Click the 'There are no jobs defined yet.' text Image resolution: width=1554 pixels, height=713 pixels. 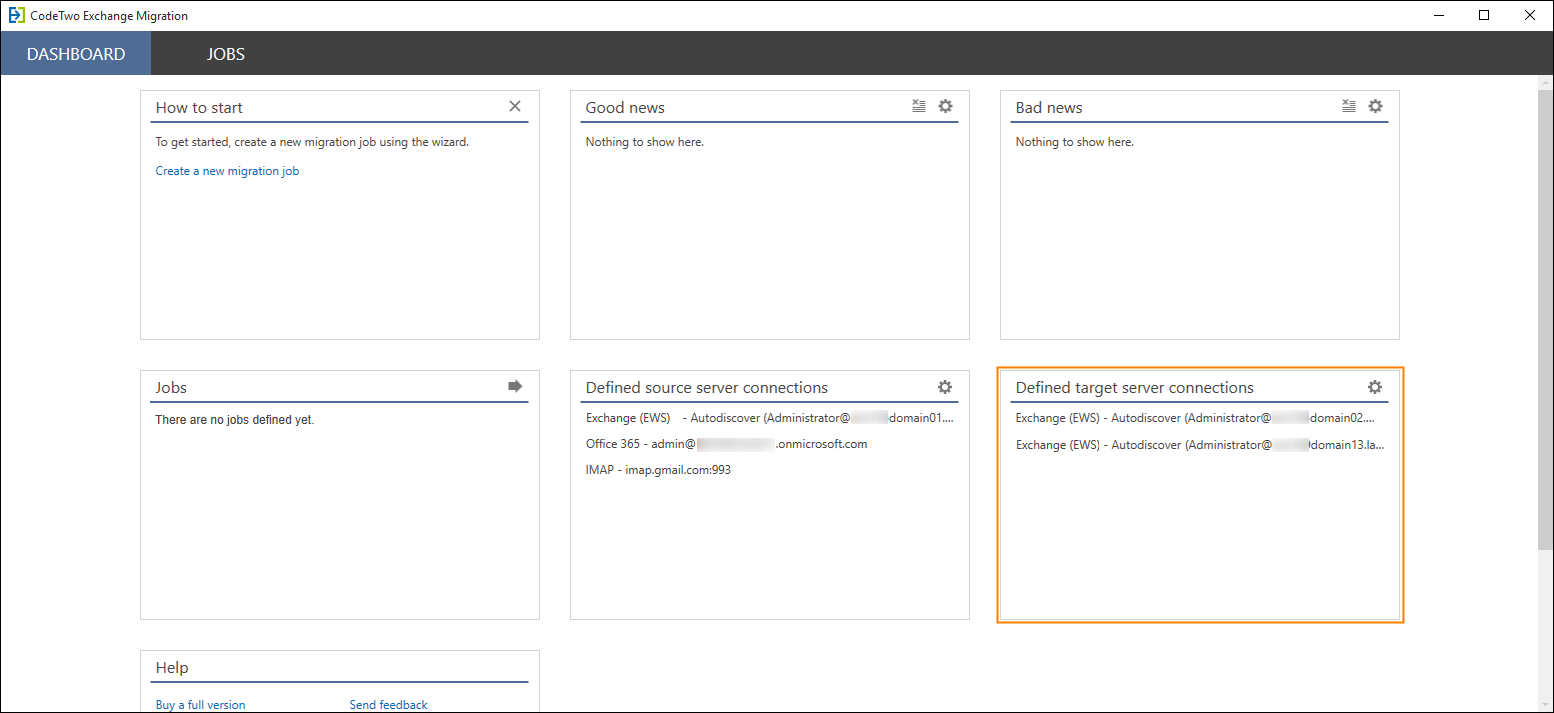pos(235,420)
